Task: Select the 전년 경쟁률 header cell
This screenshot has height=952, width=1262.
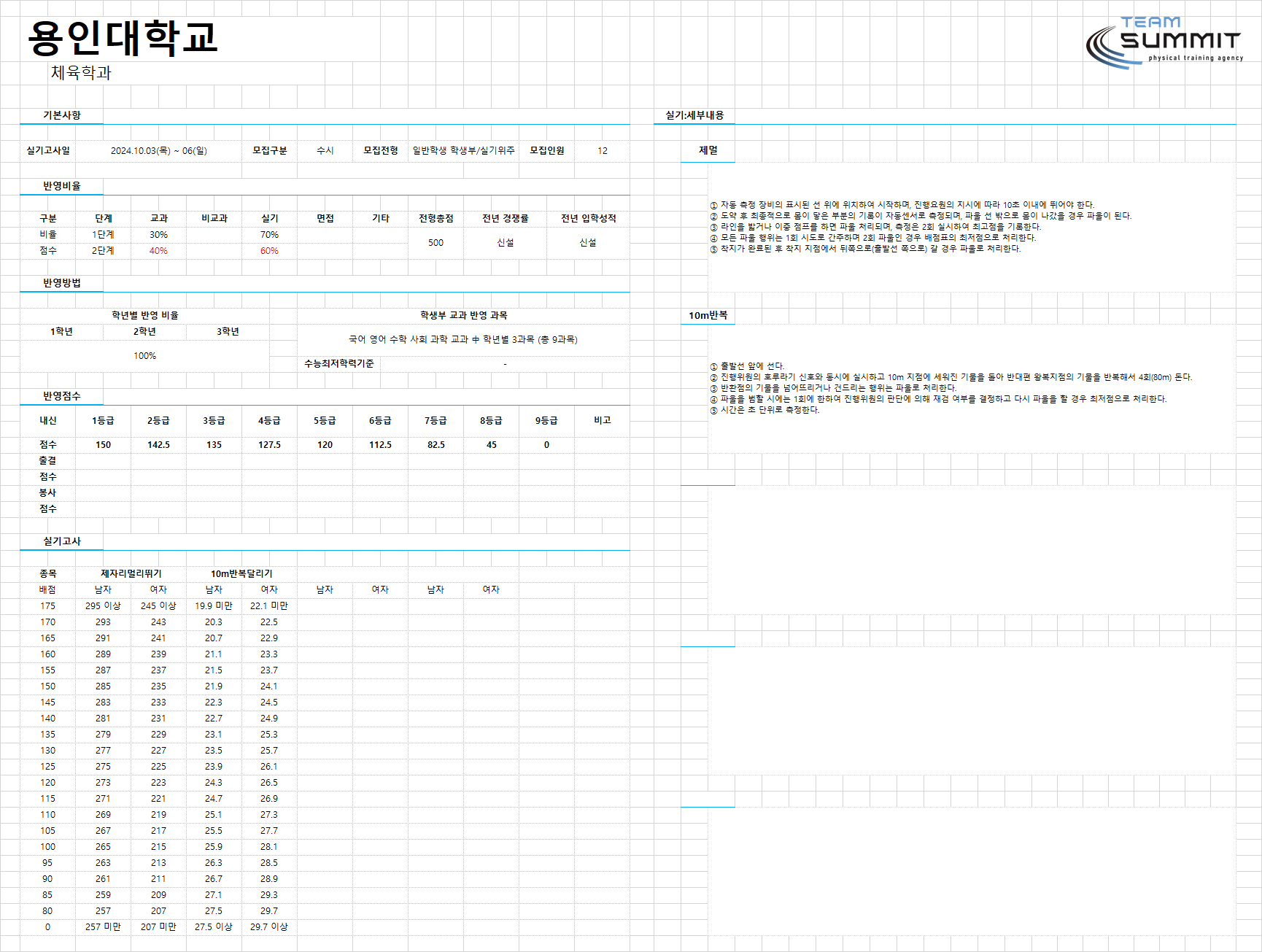Action: [x=506, y=218]
